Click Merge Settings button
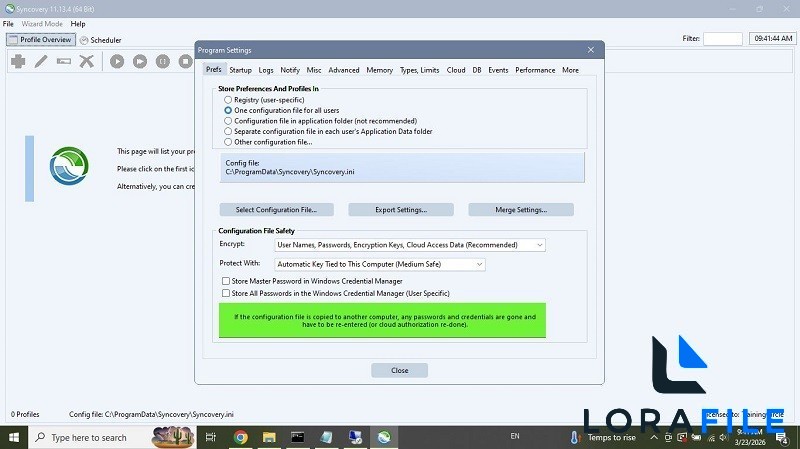 (x=521, y=210)
